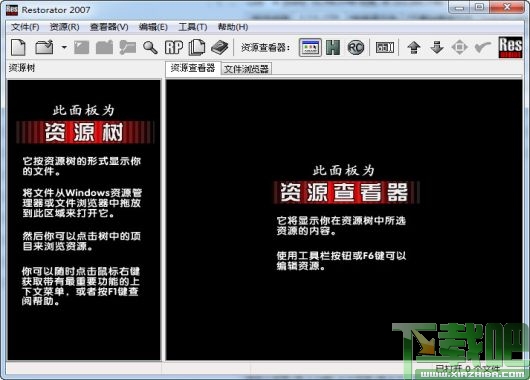
Task: Click the magnifier Find icon
Action: pos(150,47)
